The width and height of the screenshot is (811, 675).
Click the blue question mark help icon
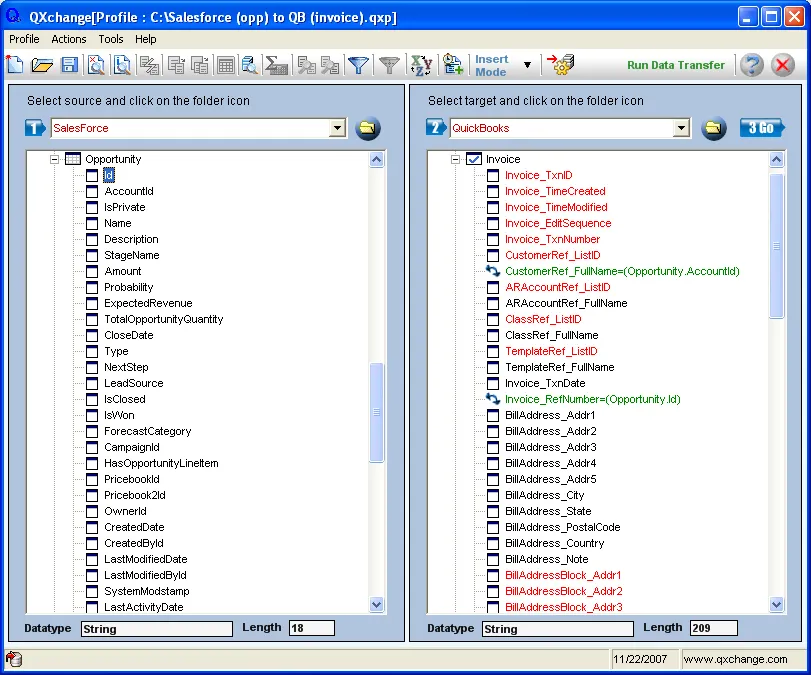point(752,65)
